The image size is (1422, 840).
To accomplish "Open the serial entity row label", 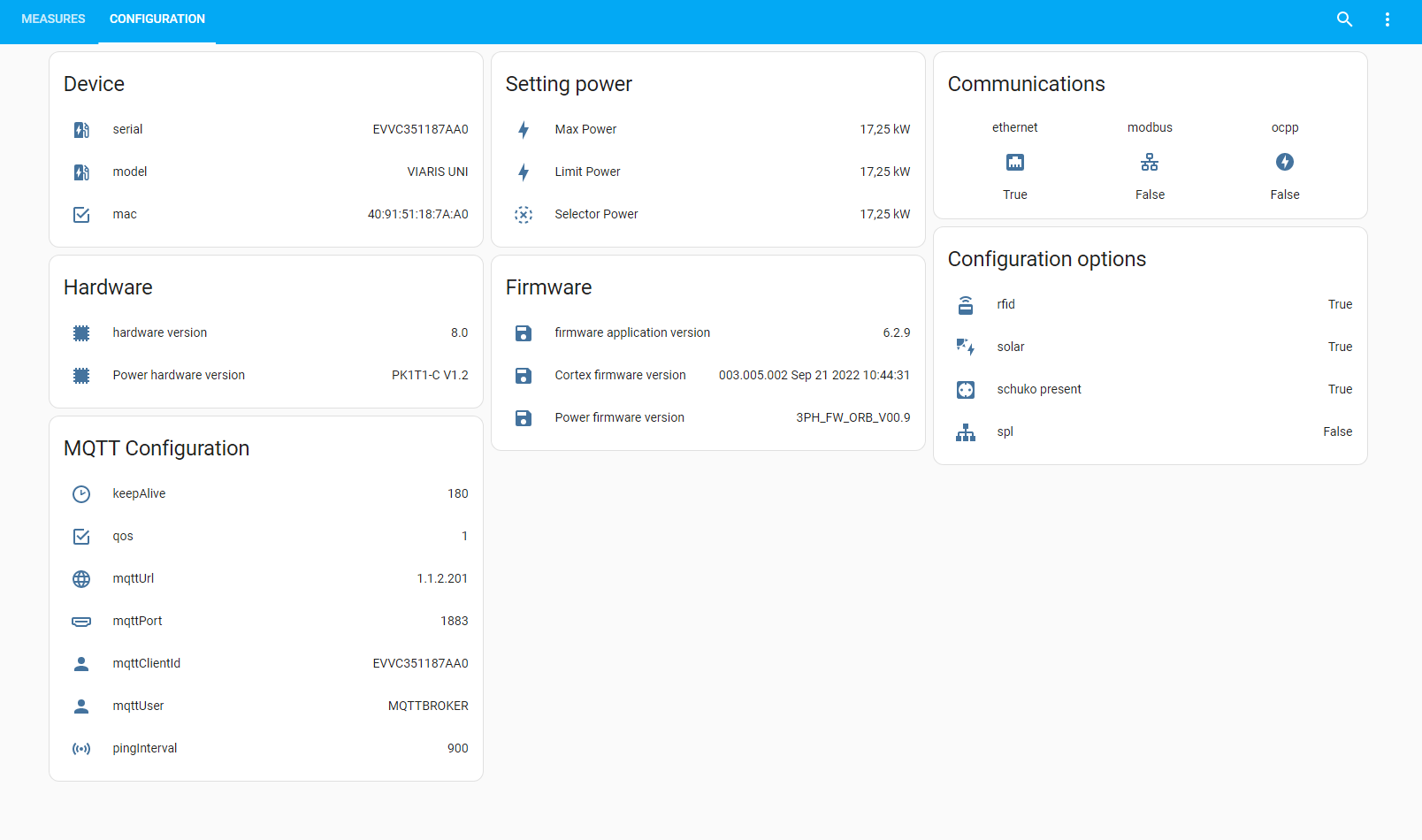I will coord(127,129).
